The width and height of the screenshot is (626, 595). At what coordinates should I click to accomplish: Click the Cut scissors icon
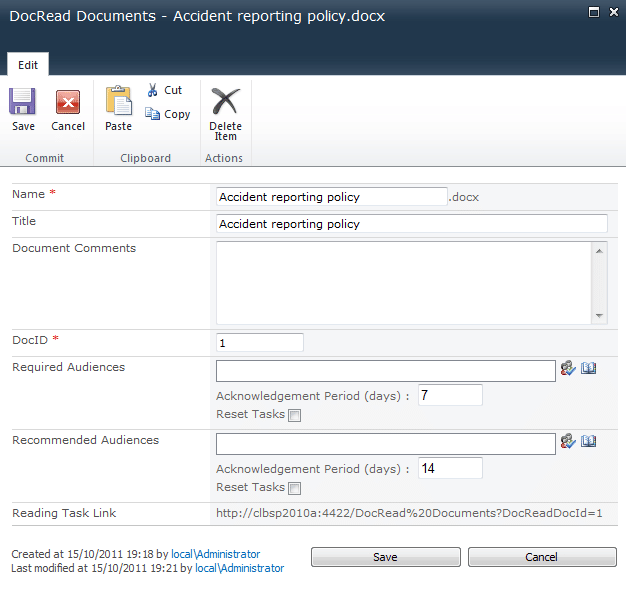(x=153, y=90)
